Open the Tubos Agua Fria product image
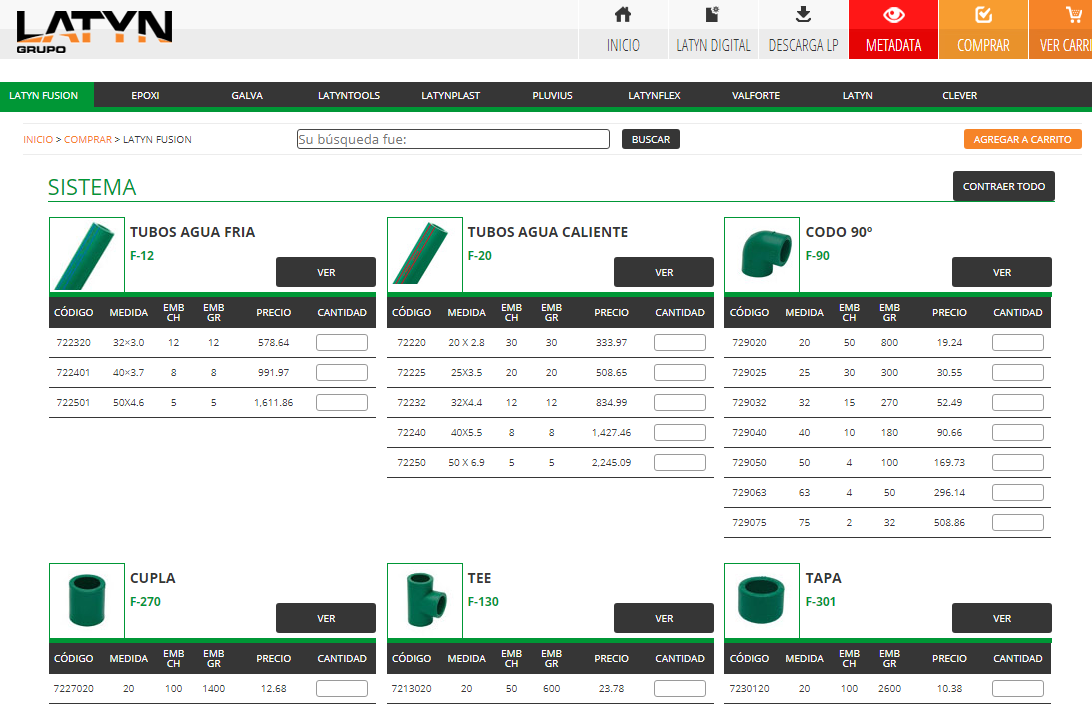The width and height of the screenshot is (1092, 708). (87, 255)
